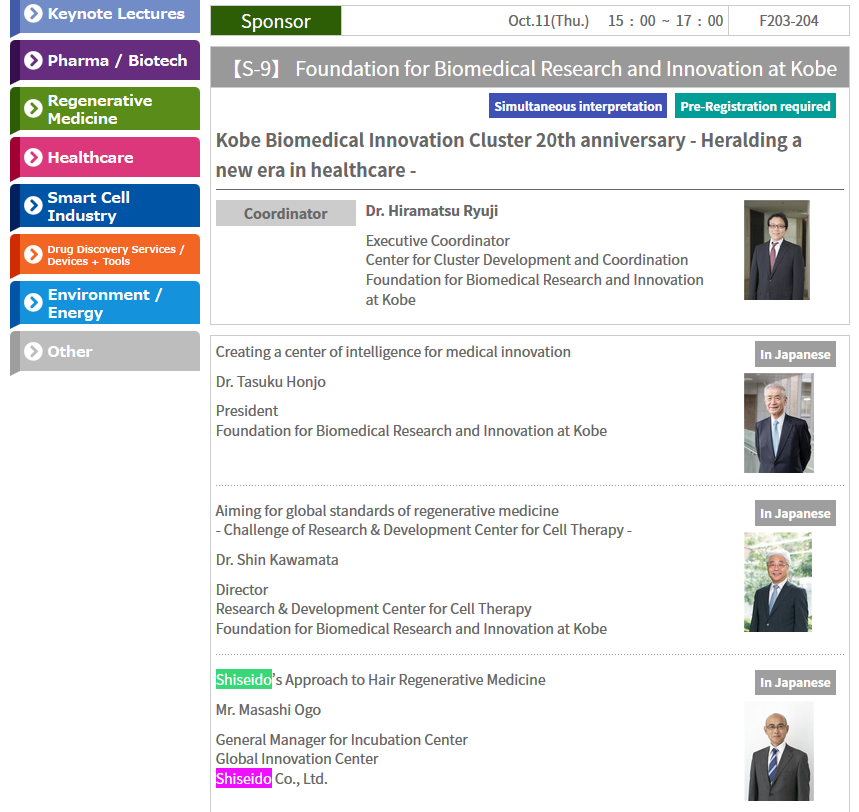Click the Pre-Registration required badge
Image resolution: width=859 pixels, height=812 pixels.
point(755,106)
